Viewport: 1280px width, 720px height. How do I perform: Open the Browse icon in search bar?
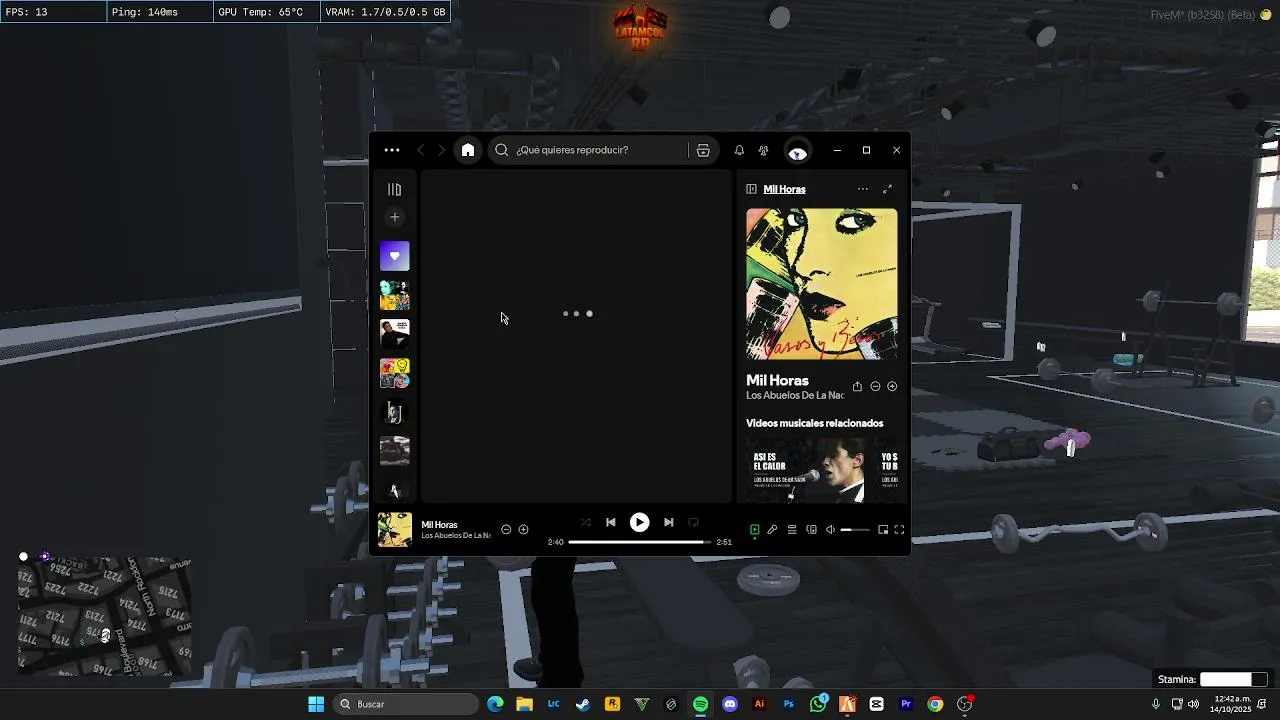click(x=703, y=150)
